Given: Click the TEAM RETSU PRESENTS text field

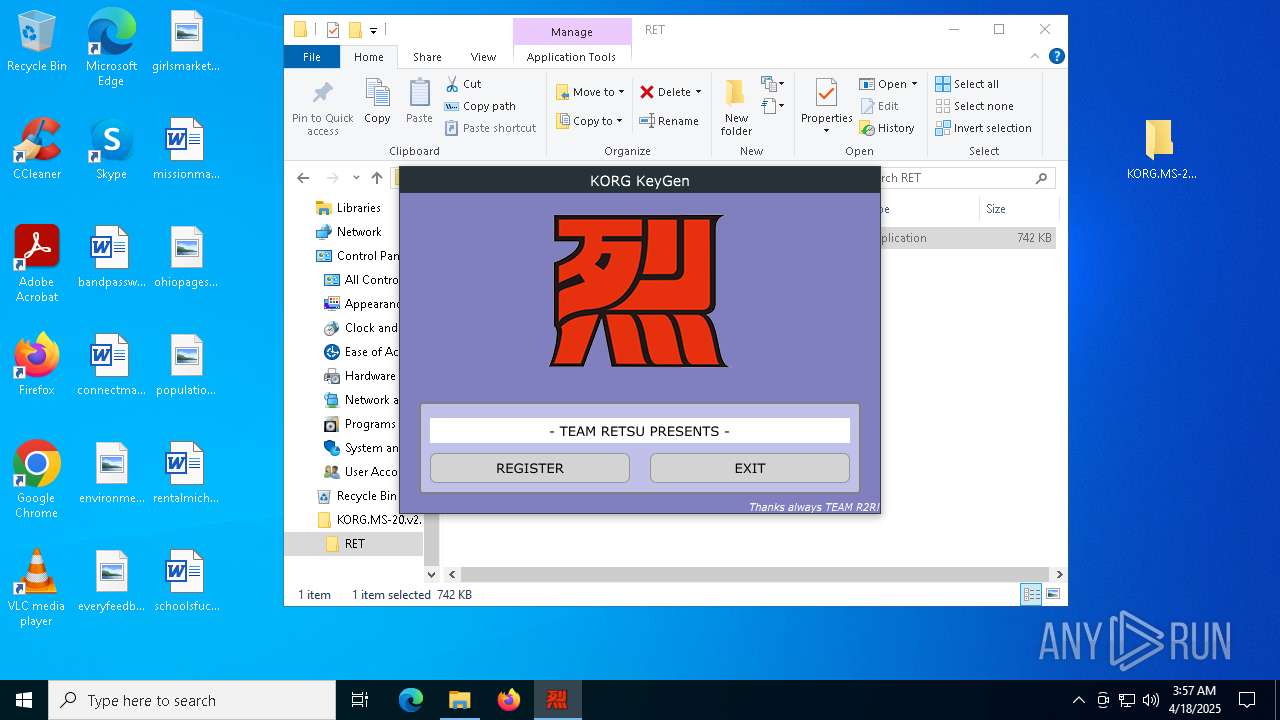Looking at the screenshot, I should coord(640,431).
